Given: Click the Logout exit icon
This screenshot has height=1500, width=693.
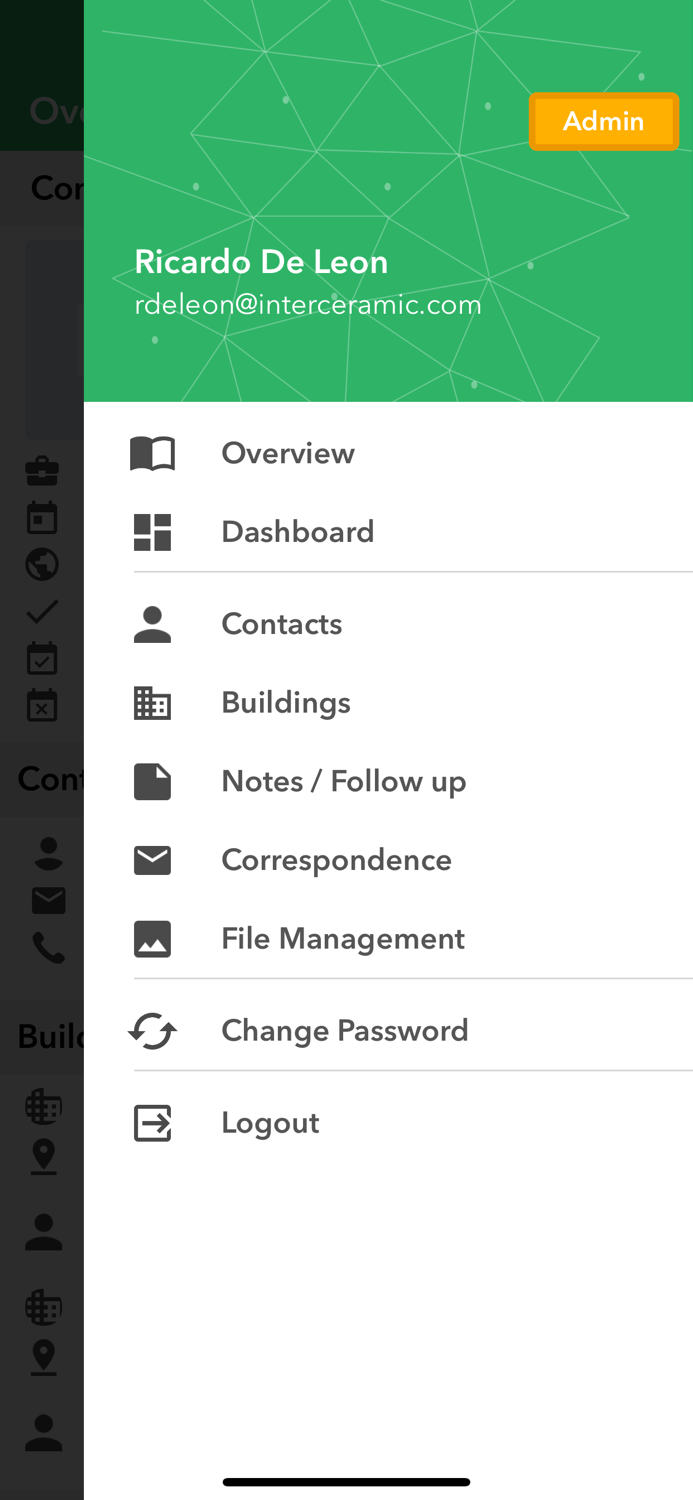Looking at the screenshot, I should coord(152,1123).
